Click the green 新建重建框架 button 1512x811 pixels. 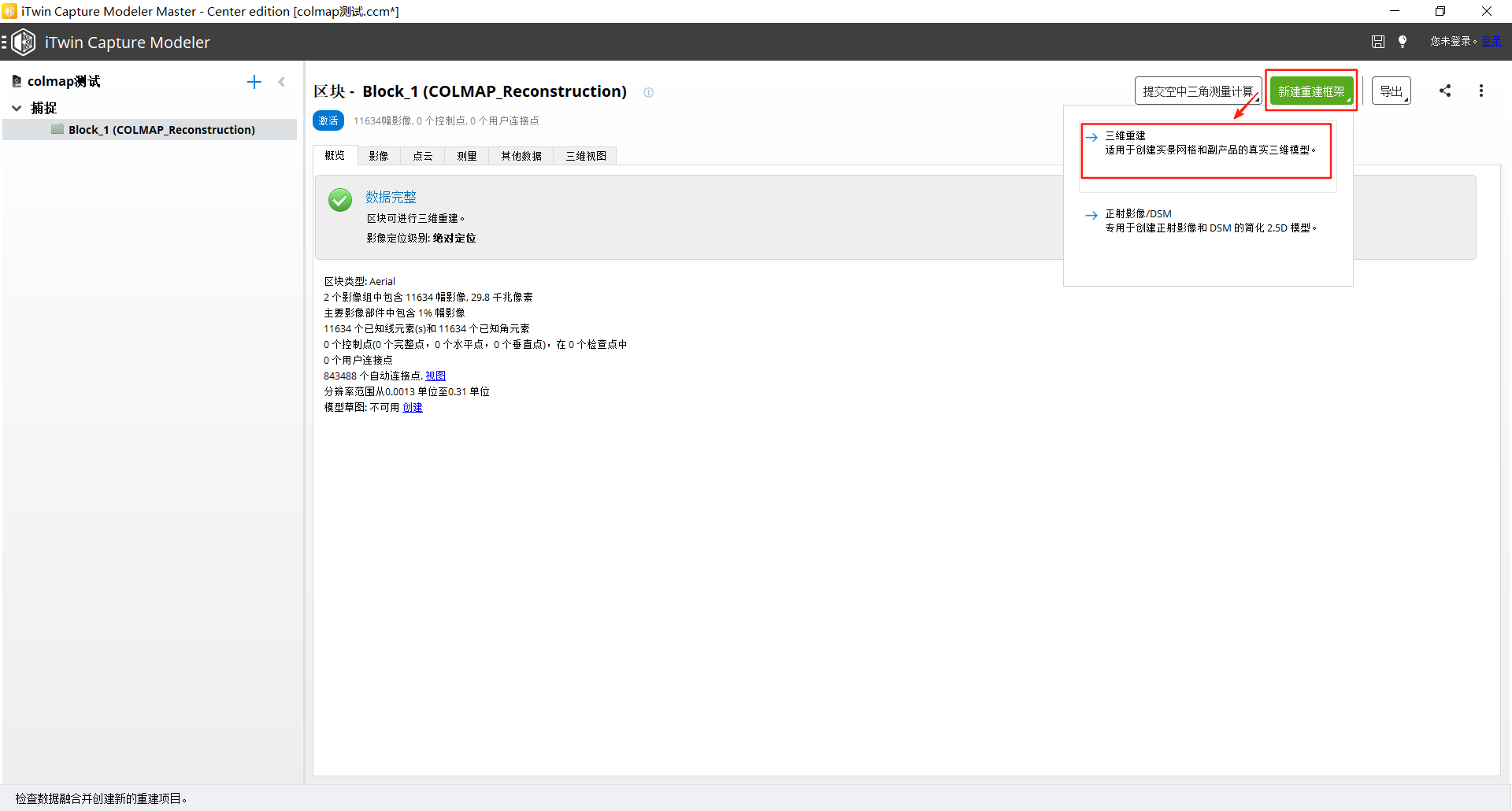click(1311, 91)
